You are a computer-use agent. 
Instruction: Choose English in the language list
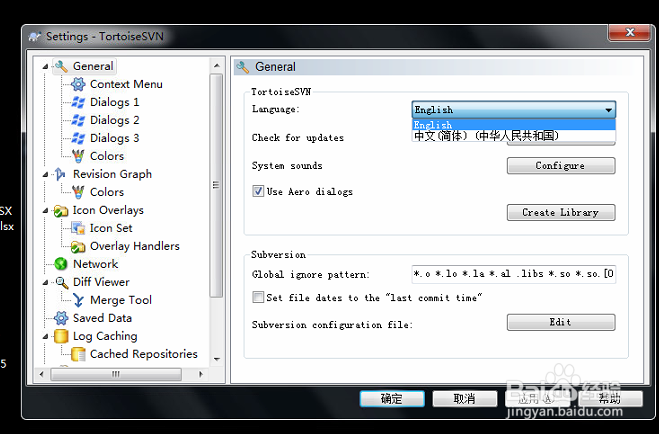pyautogui.click(x=514, y=125)
